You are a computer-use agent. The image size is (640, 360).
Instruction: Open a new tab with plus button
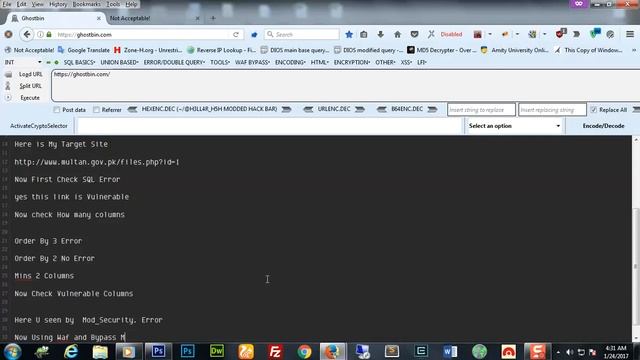213,18
